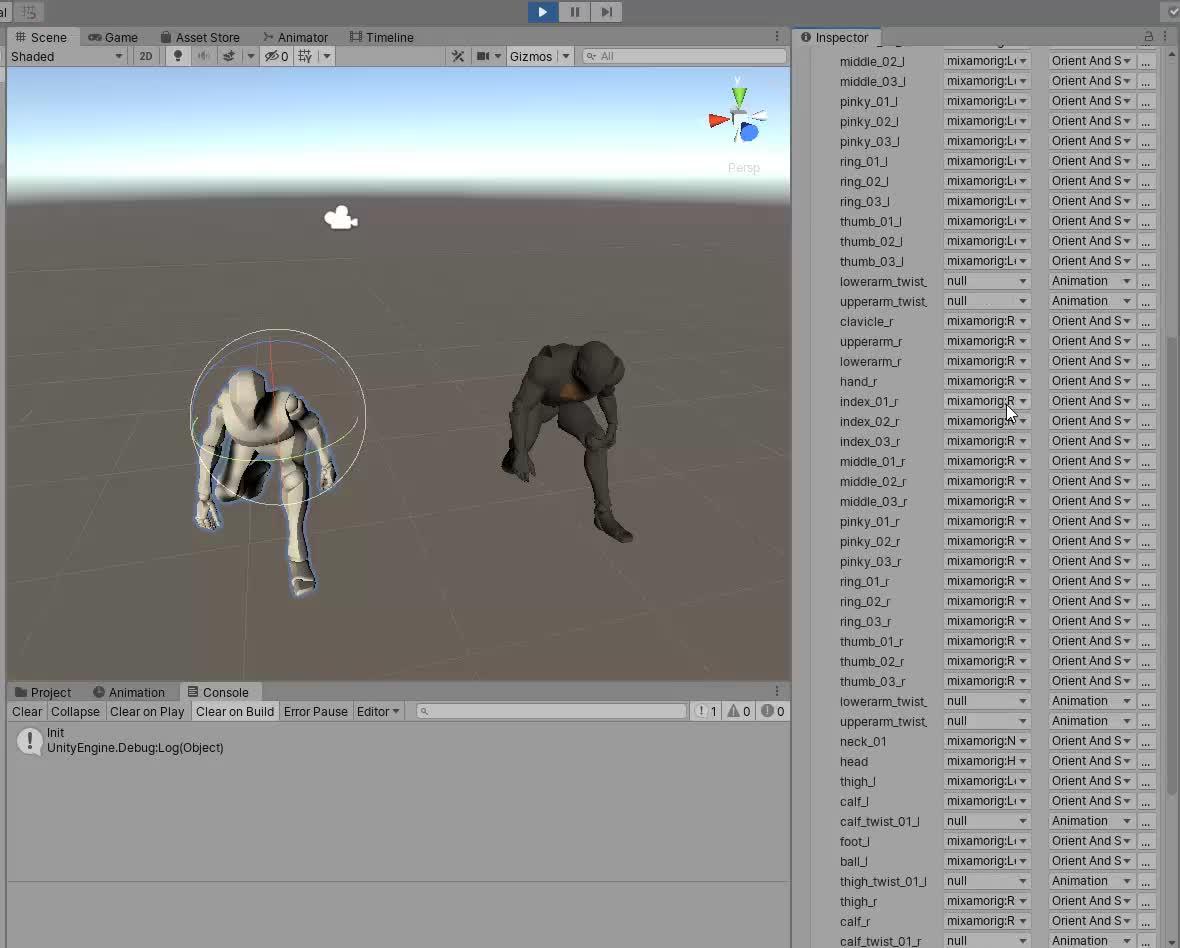Image resolution: width=1180 pixels, height=948 pixels.
Task: Open component editor tools icon
Action: pos(458,56)
